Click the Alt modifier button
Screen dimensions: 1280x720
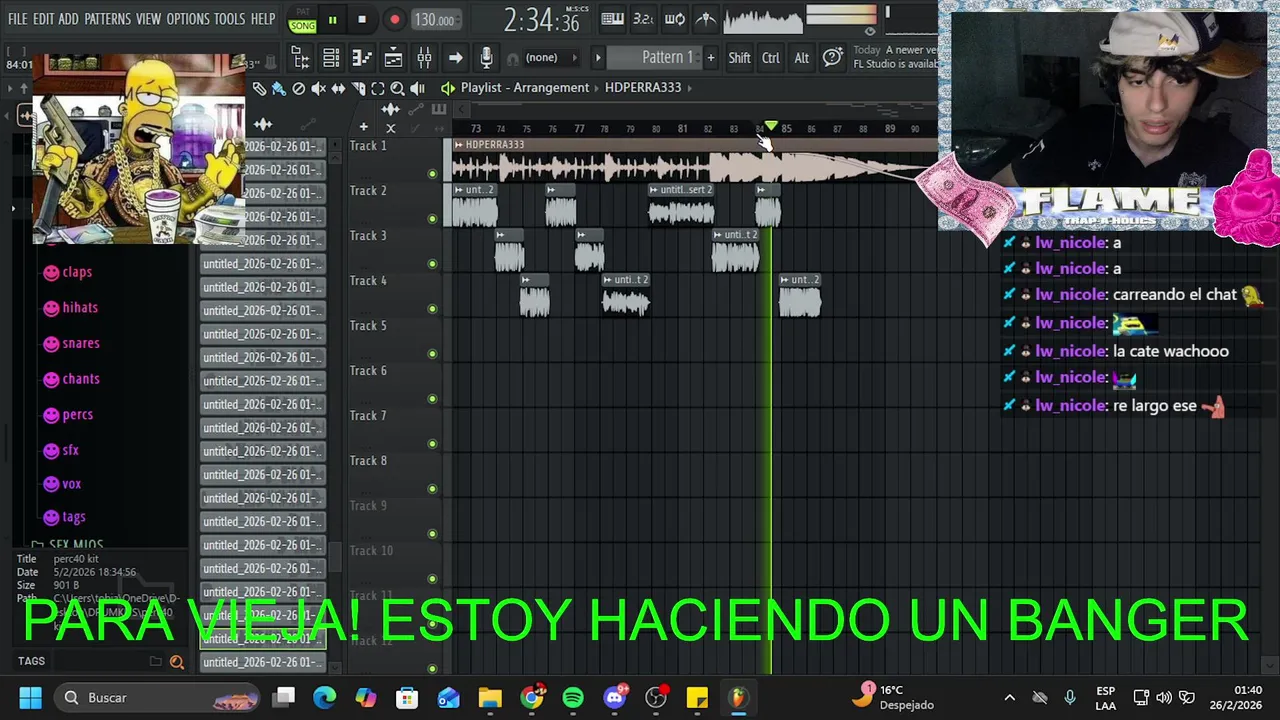[x=801, y=58]
